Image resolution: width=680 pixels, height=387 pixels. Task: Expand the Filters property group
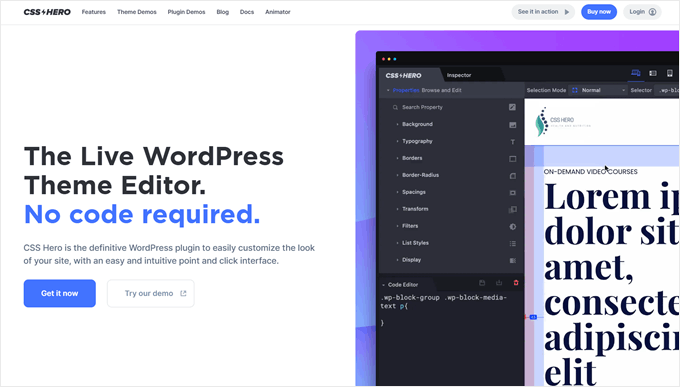(410, 226)
